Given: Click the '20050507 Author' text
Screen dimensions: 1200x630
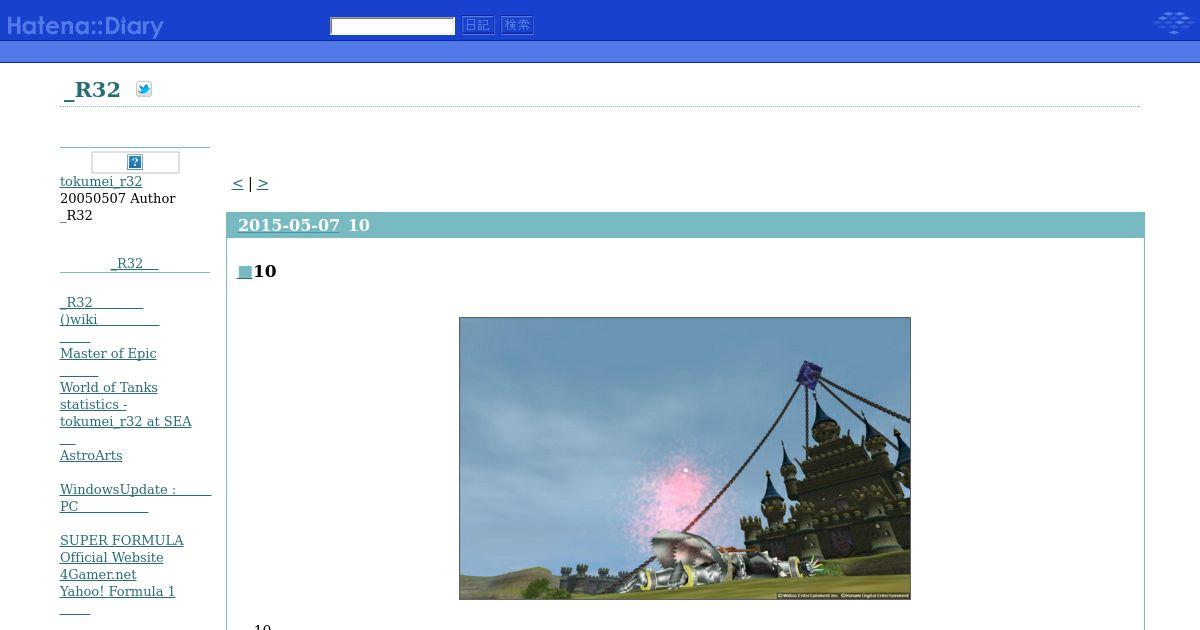Looking at the screenshot, I should [118, 198].
